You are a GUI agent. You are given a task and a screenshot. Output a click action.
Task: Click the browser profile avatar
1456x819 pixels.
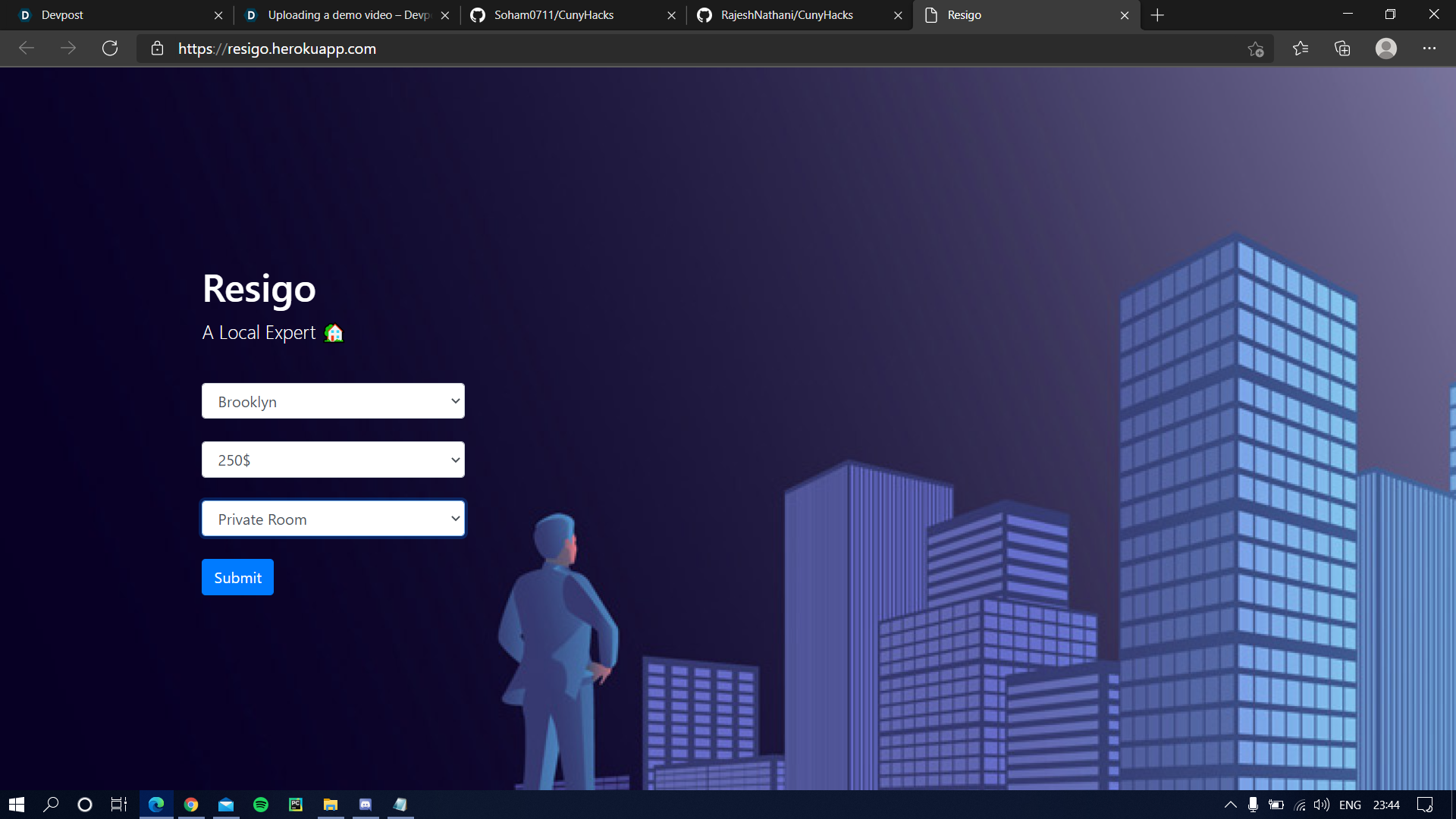[1385, 49]
